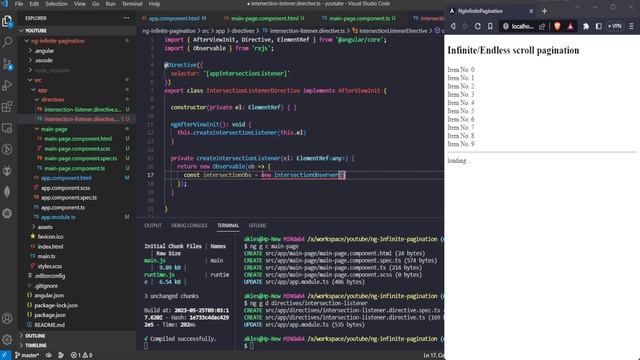640x360 pixels.
Task: Open the Help menu
Action: (154, 4)
